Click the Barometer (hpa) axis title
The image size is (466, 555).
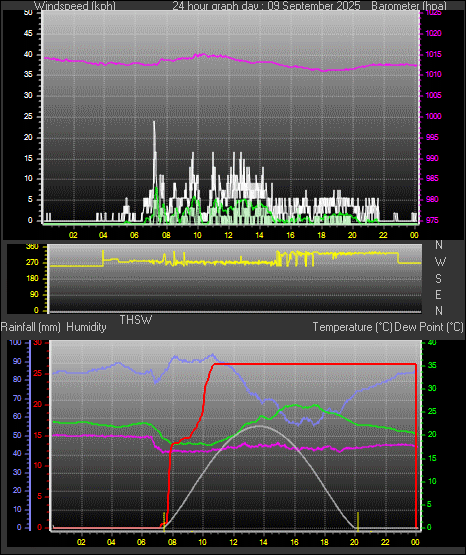(409, 6)
